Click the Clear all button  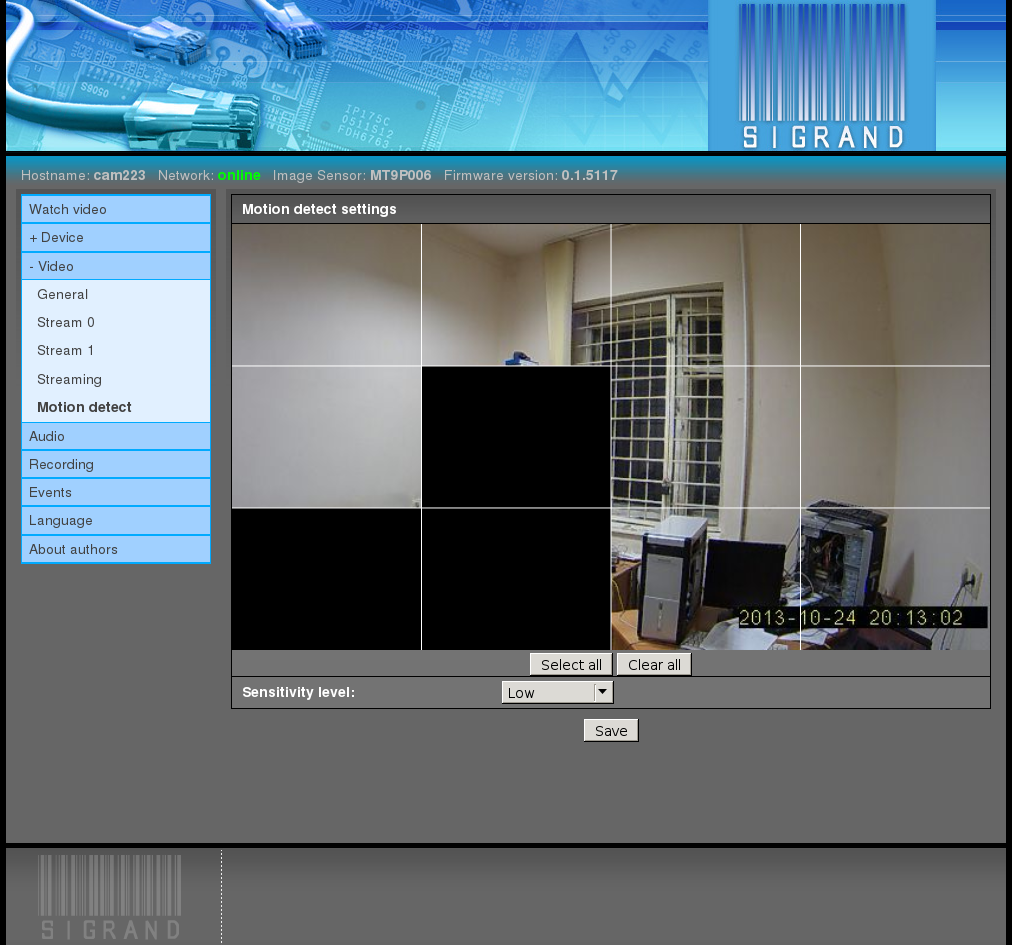pyautogui.click(x=654, y=665)
